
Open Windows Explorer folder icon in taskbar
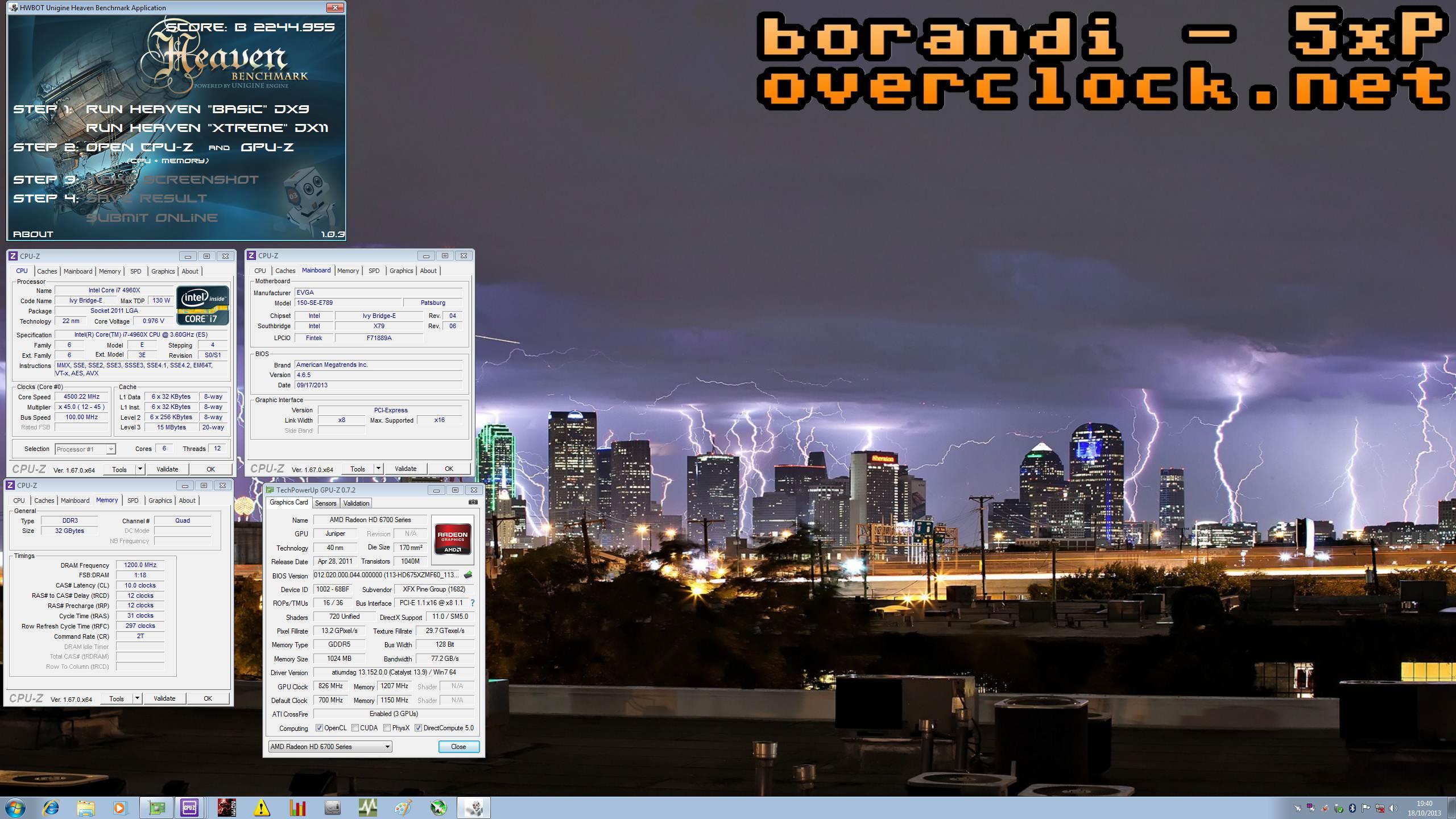click(x=86, y=808)
